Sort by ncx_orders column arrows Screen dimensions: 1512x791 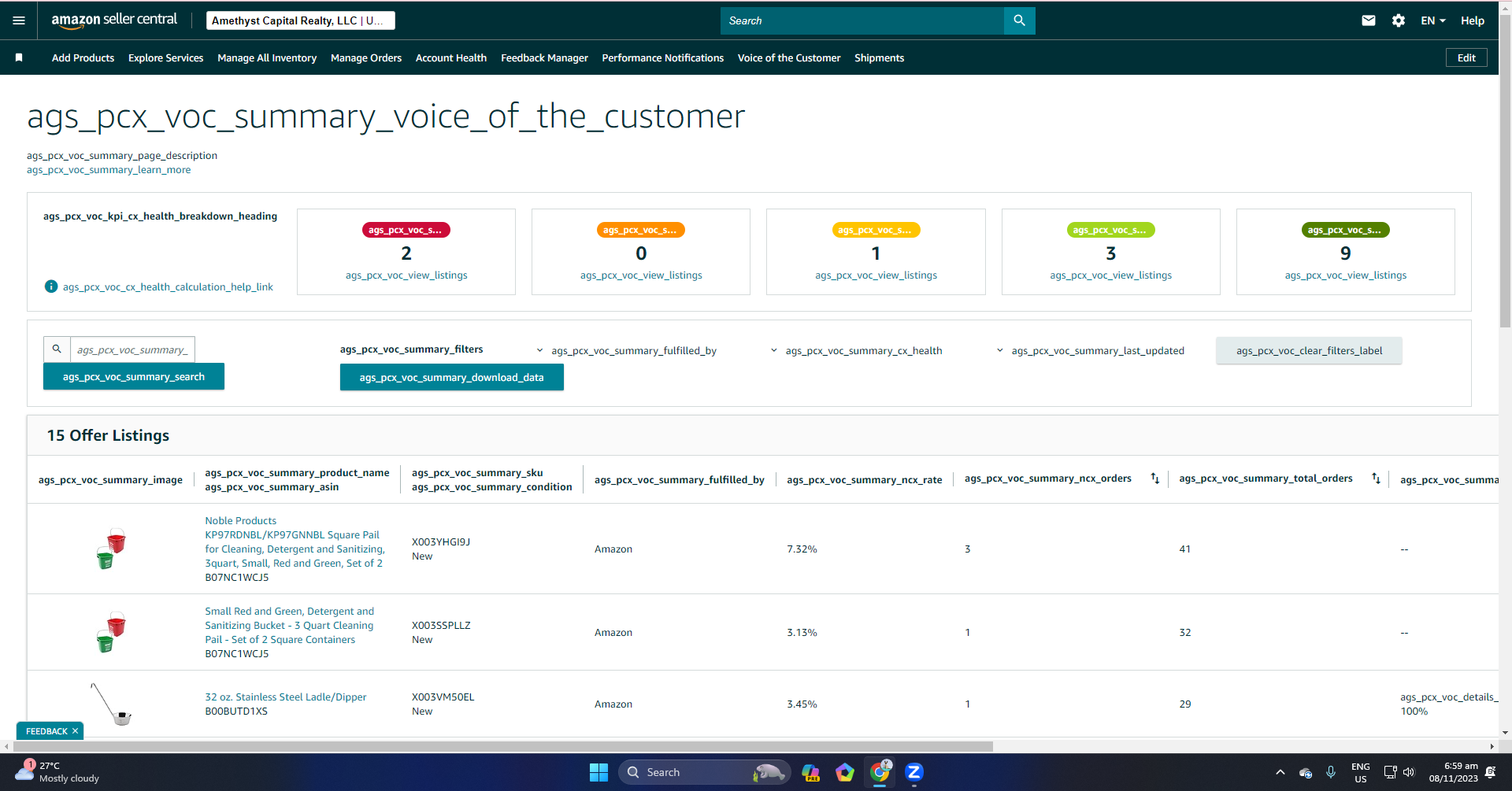click(x=1154, y=479)
